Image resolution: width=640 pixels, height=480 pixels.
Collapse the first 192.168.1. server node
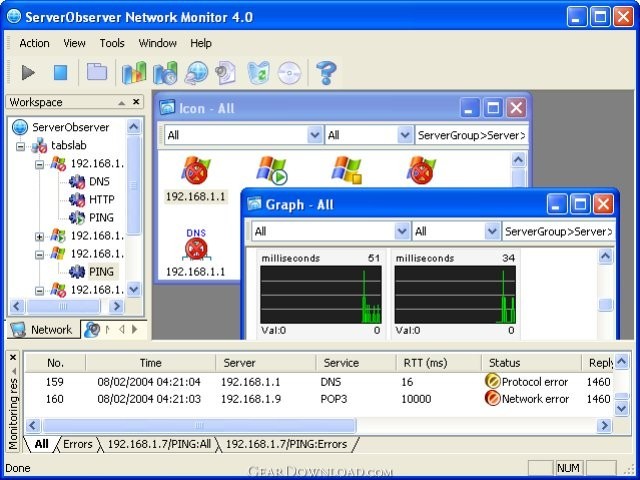click(39, 164)
